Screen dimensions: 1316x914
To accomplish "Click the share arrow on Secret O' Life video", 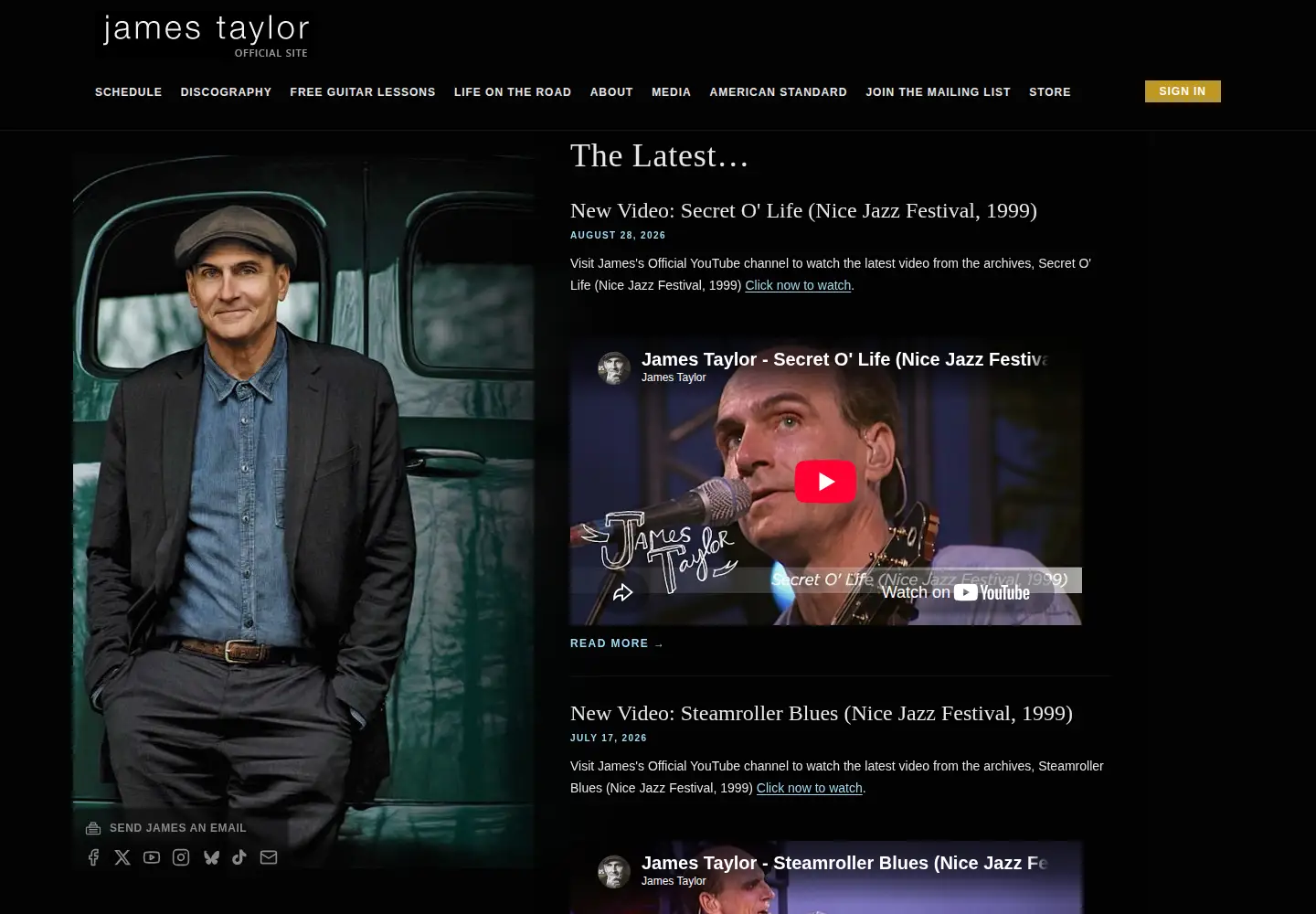I will click(623, 592).
